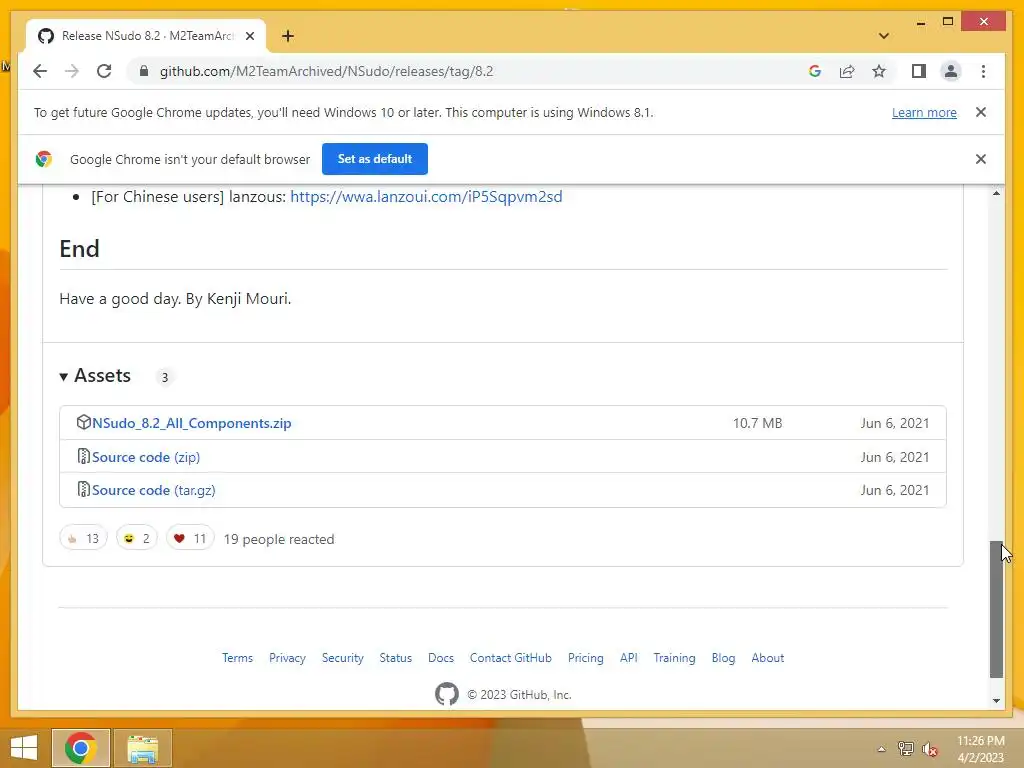Click the Chrome taskbar icon

coord(81,748)
